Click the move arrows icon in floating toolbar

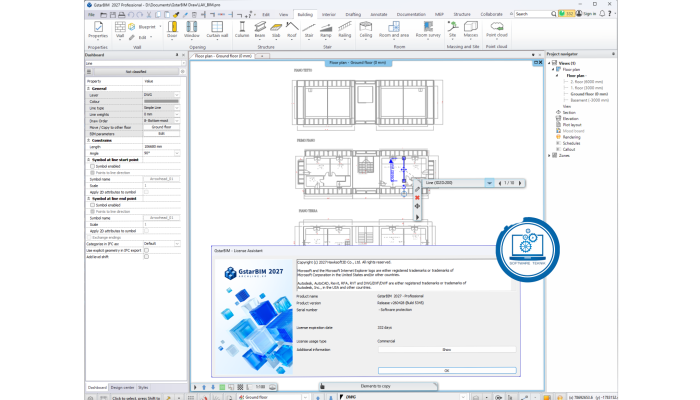pos(417,206)
